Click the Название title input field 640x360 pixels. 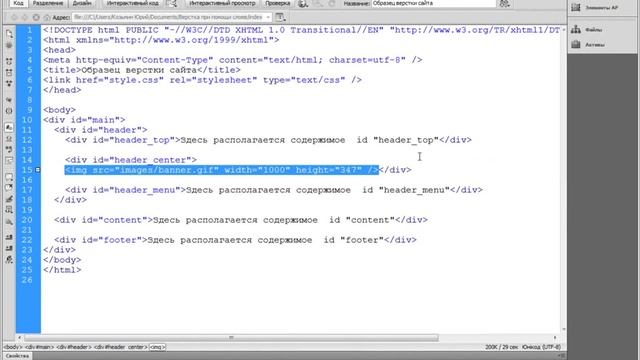pyautogui.click(x=433, y=3)
